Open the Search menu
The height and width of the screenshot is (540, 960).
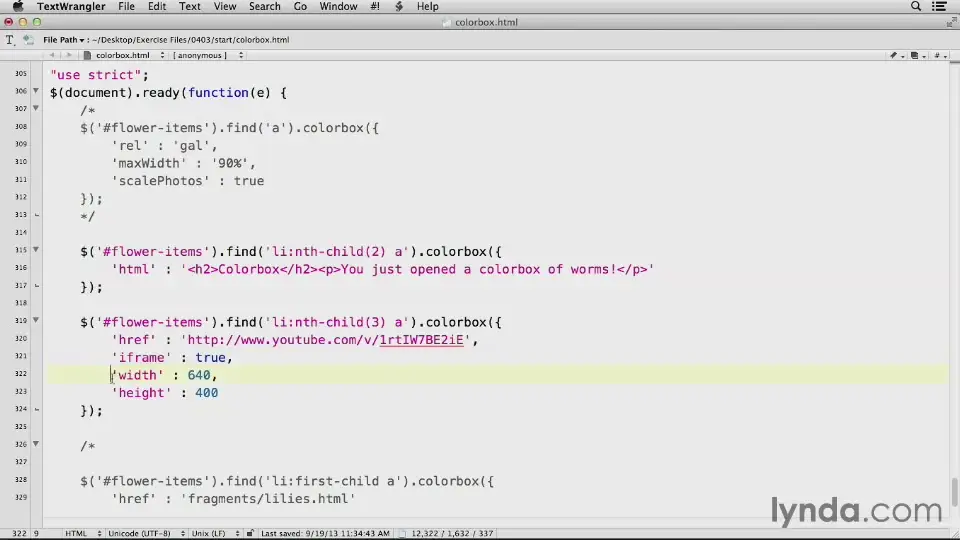264,6
